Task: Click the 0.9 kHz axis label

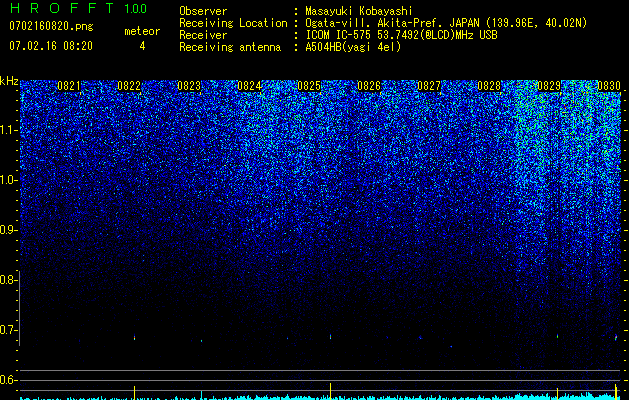Action: pyautogui.click(x=9, y=230)
